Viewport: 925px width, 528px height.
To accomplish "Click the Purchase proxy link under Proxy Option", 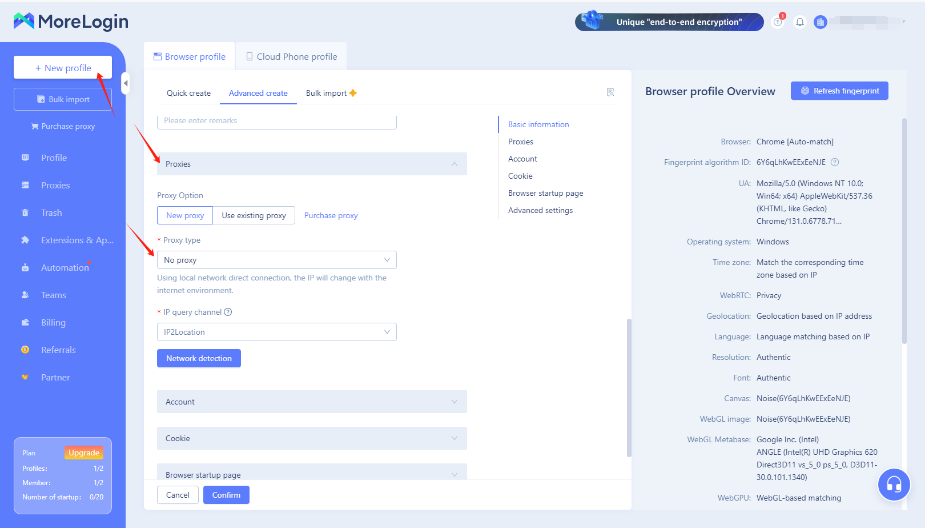I will [331, 215].
